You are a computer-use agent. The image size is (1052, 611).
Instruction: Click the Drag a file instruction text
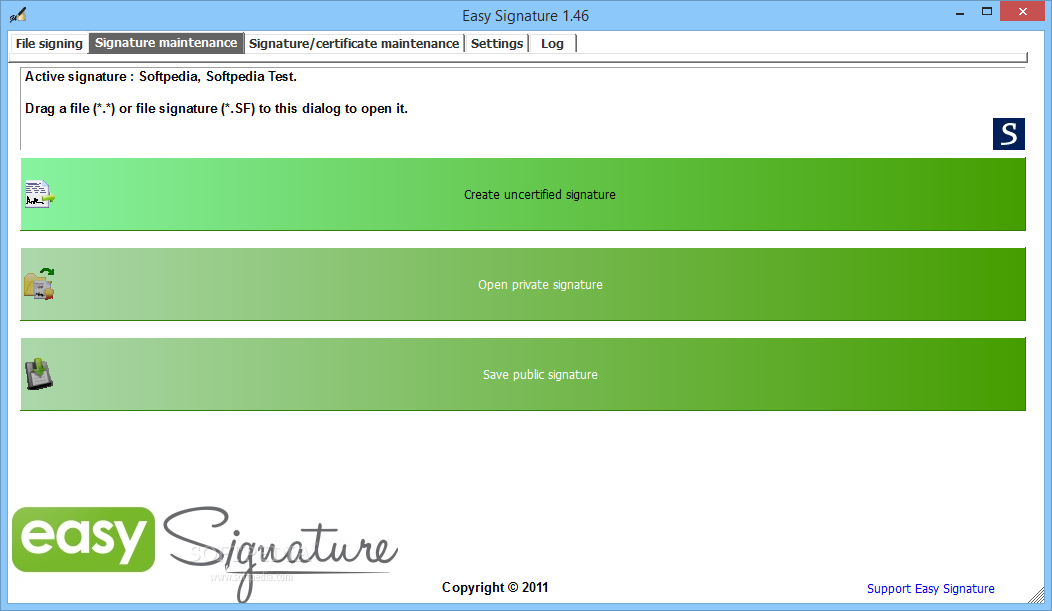coord(217,109)
